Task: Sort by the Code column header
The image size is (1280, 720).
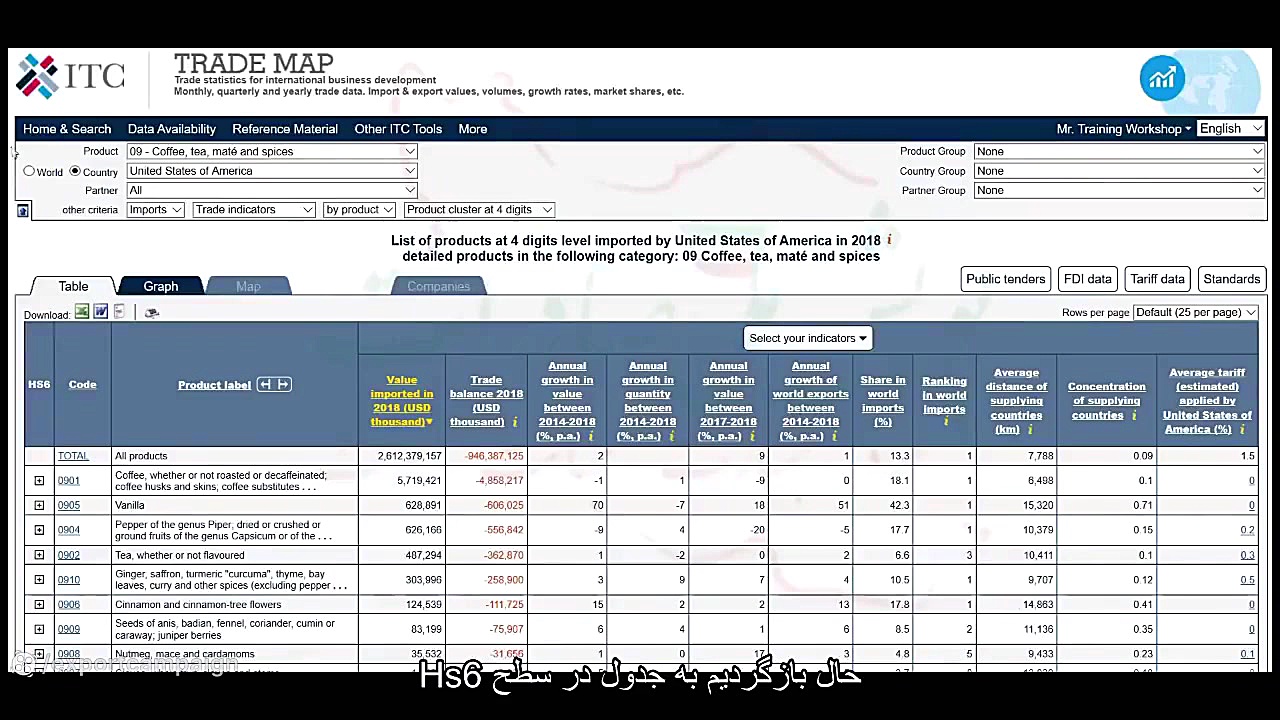Action: tap(83, 385)
